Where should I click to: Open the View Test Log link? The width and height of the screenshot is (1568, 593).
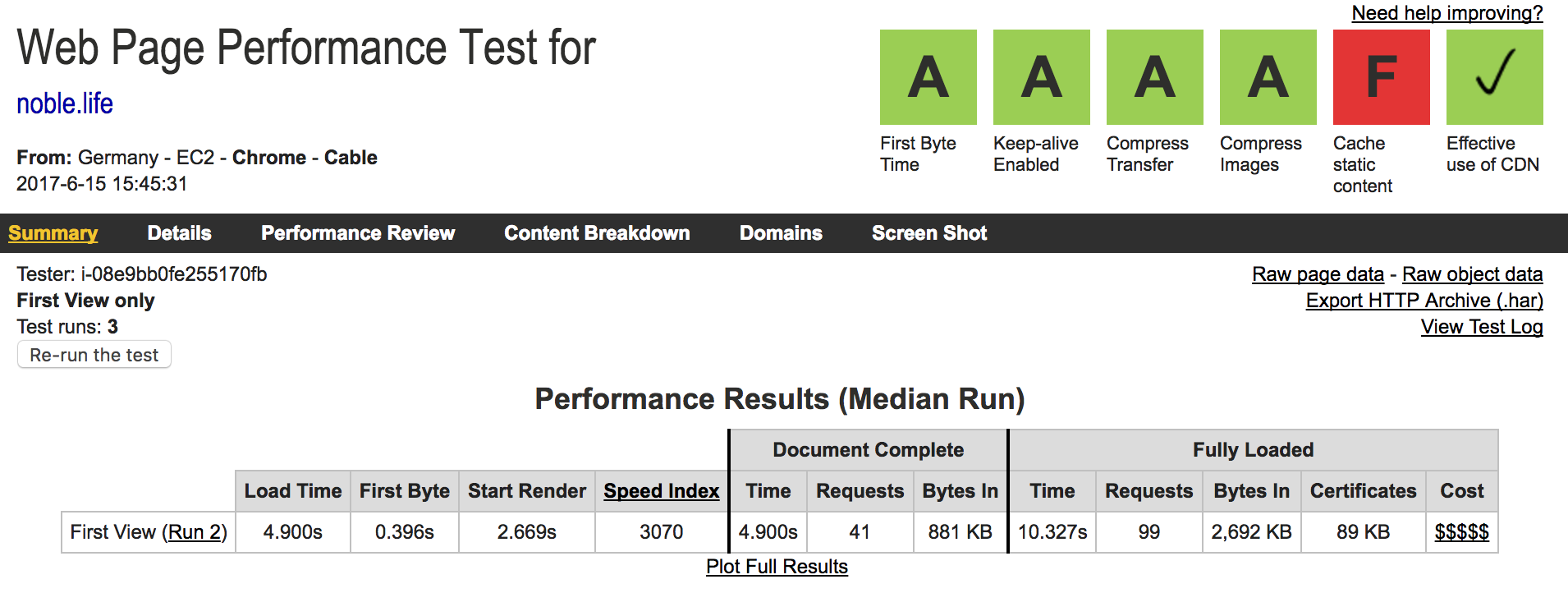click(x=1482, y=327)
